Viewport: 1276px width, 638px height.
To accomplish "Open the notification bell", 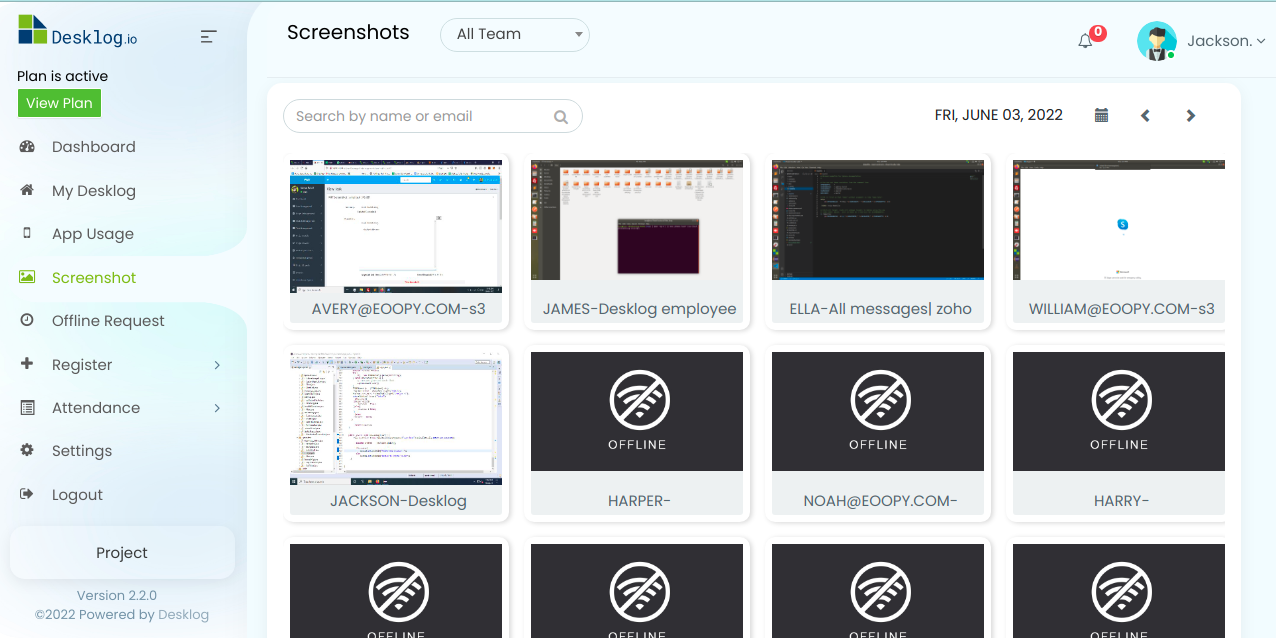I will [1085, 41].
